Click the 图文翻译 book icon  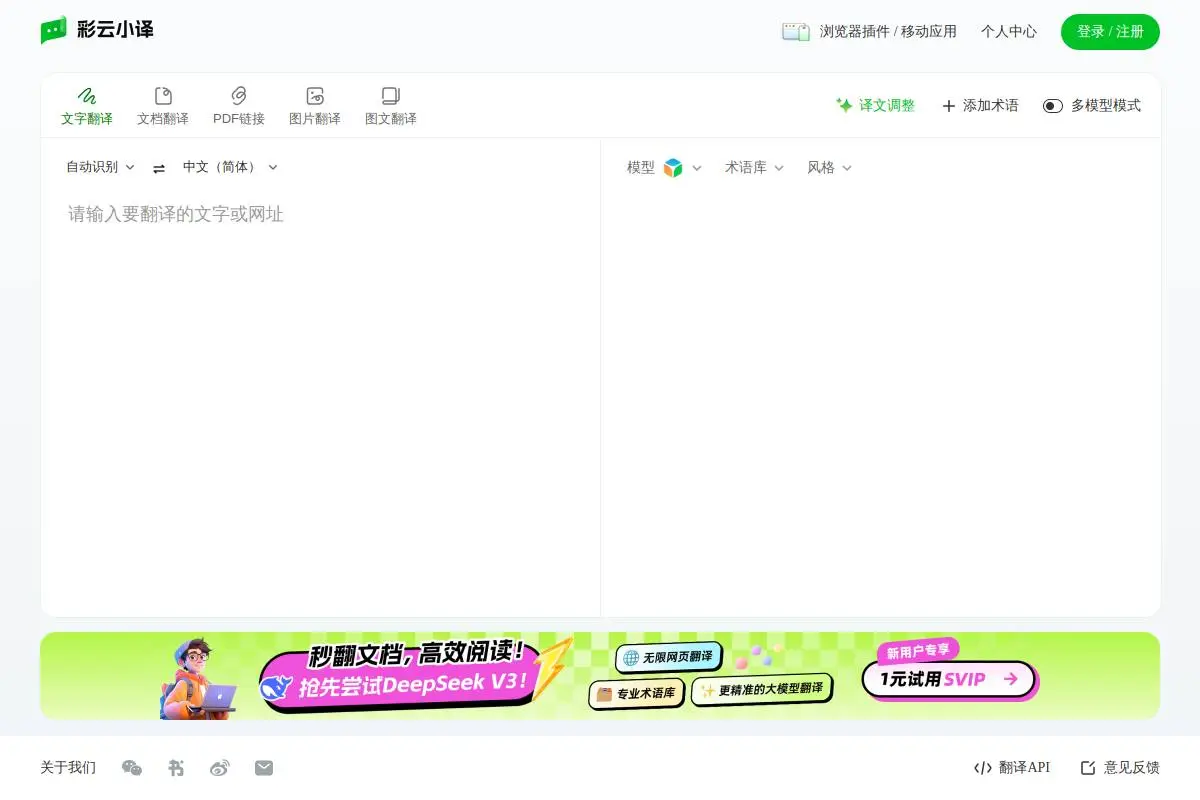click(x=391, y=96)
